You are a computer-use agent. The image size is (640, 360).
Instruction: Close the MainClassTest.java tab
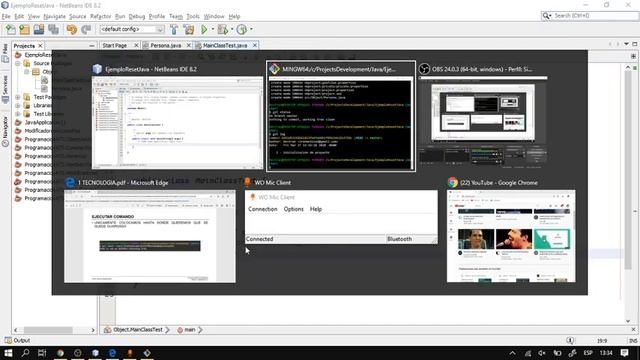pos(255,45)
